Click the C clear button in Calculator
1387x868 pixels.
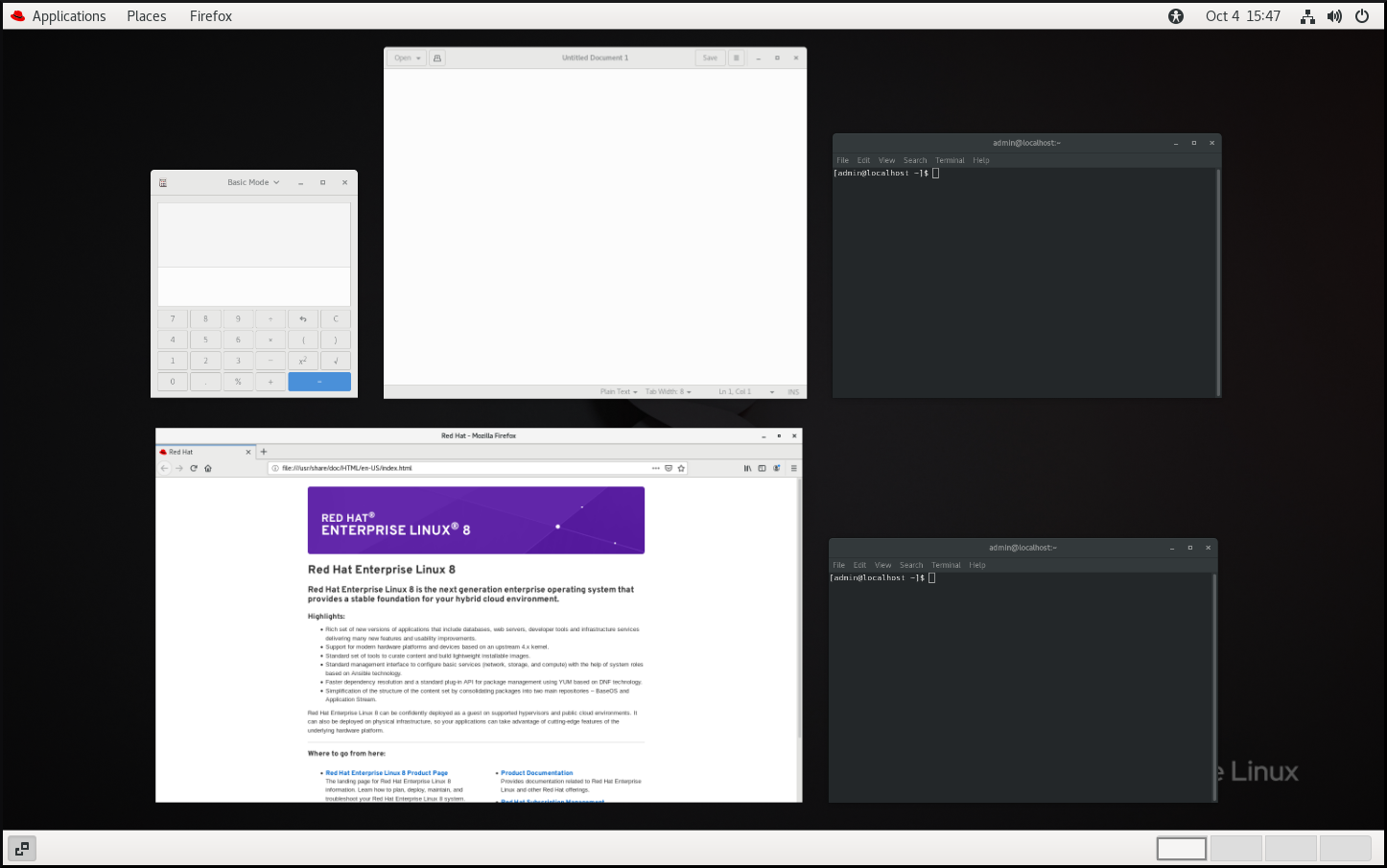tap(336, 318)
